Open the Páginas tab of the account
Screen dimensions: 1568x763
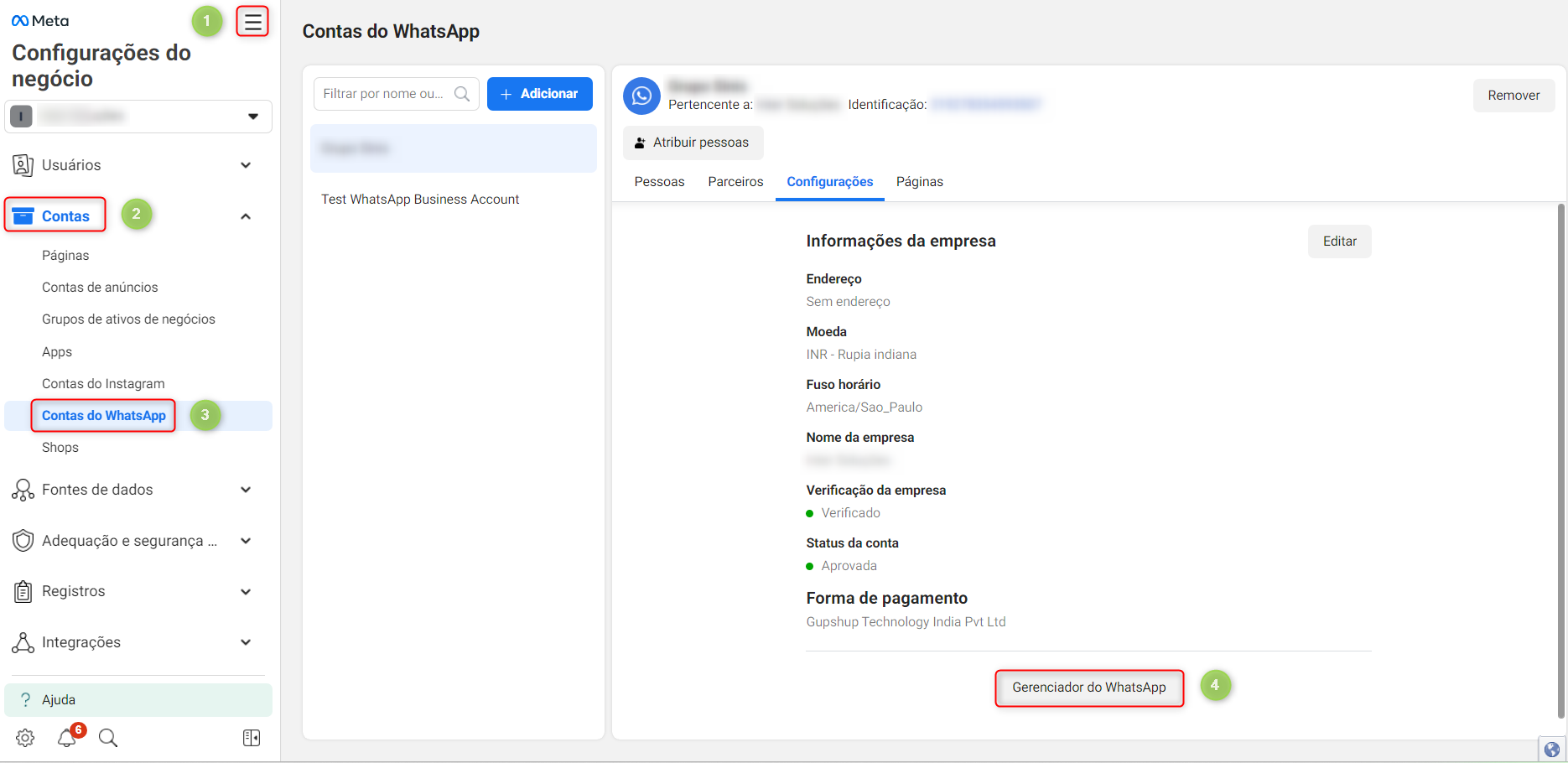coord(919,181)
